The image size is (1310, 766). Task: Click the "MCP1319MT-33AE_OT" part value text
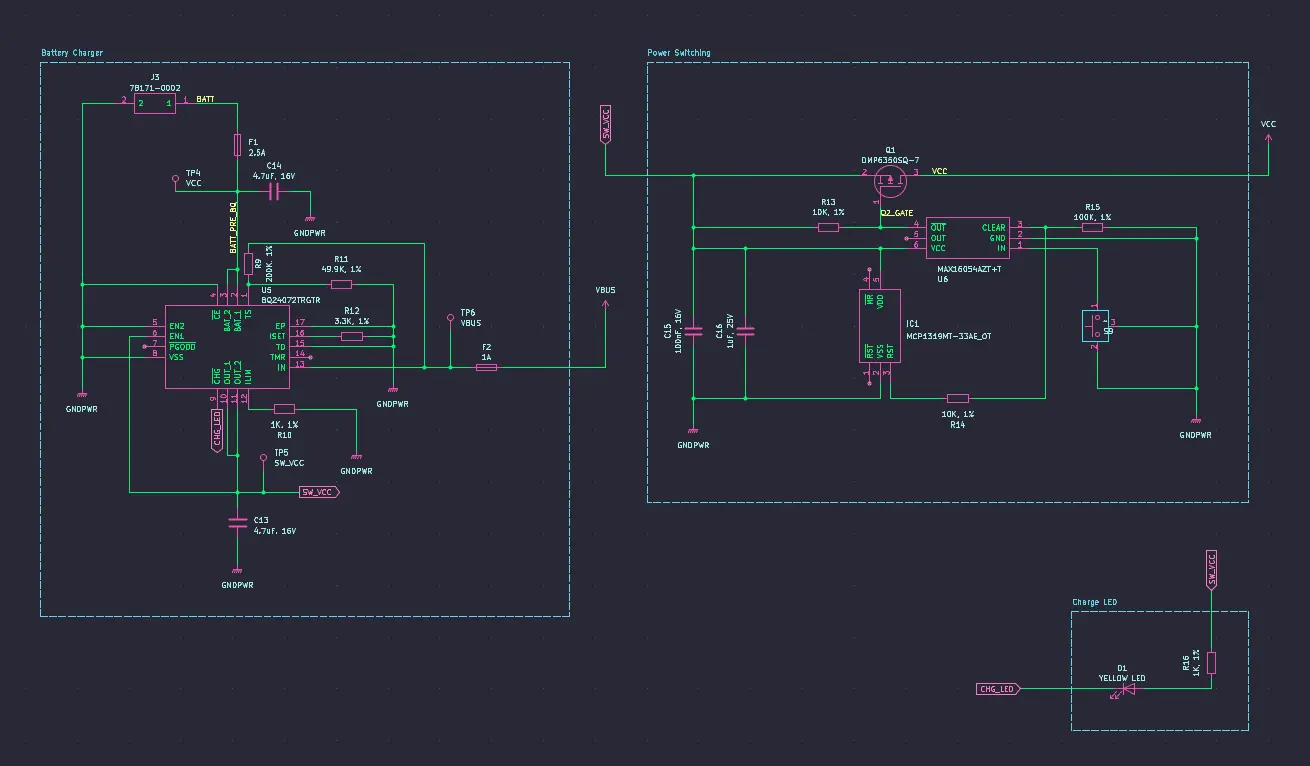(x=950, y=336)
